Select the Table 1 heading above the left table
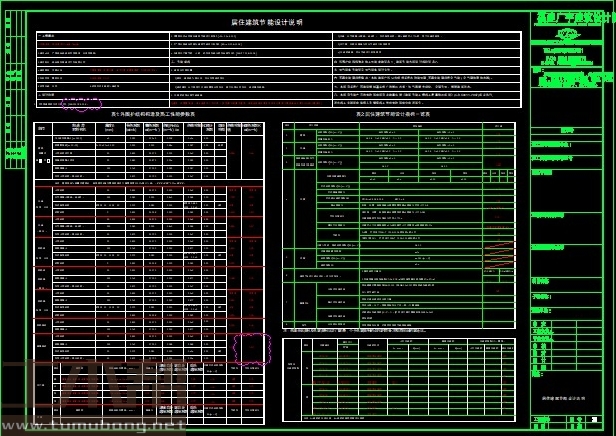The width and height of the screenshot is (616, 436). 152,114
